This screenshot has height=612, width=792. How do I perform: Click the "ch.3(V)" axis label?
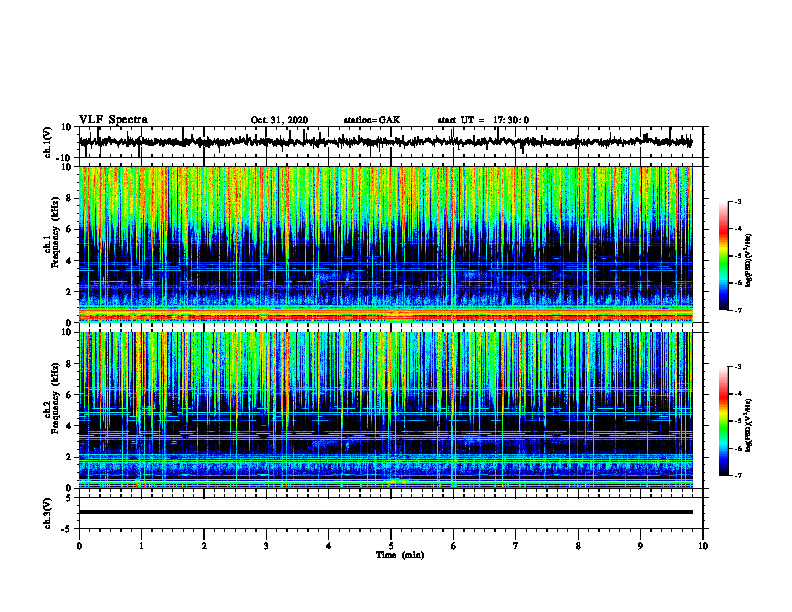pyautogui.click(x=48, y=513)
